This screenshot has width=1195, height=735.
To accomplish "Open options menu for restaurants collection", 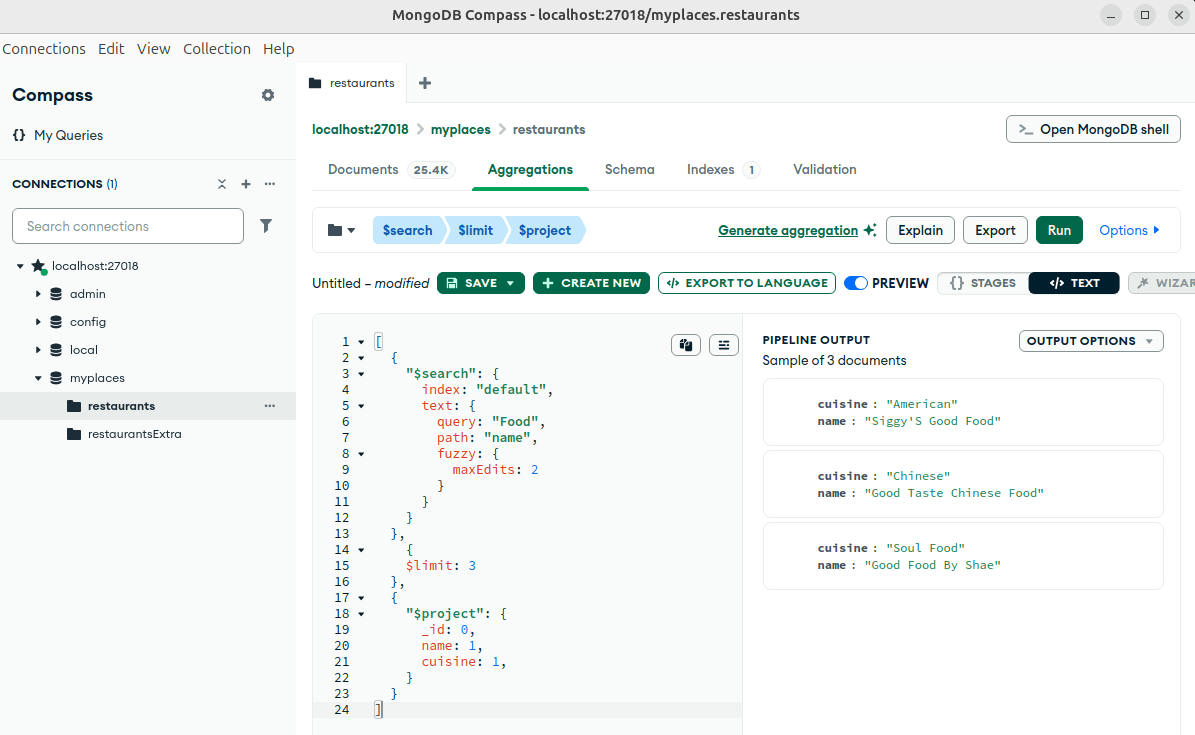I will point(269,406).
